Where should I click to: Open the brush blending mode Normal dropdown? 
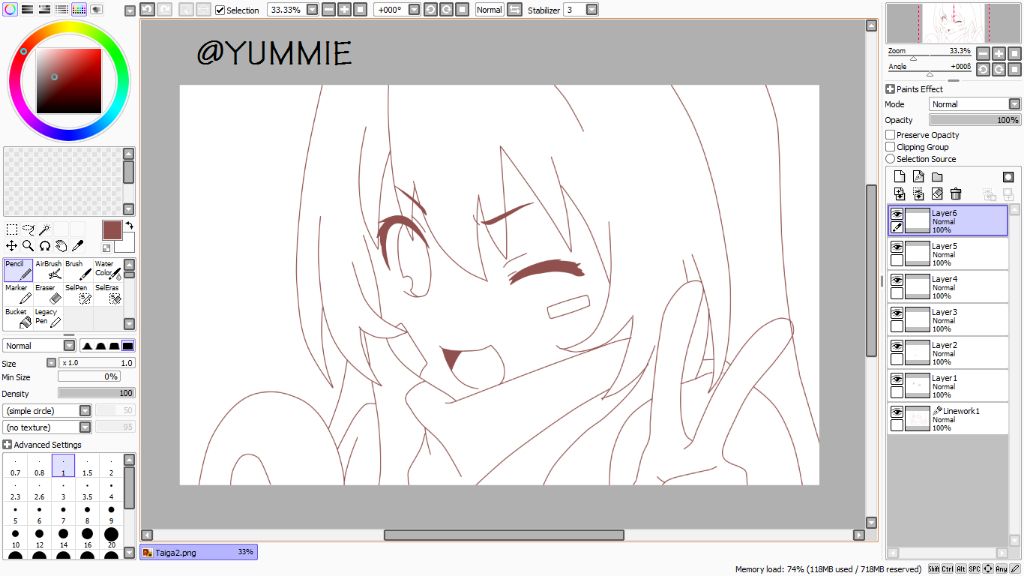(x=69, y=345)
